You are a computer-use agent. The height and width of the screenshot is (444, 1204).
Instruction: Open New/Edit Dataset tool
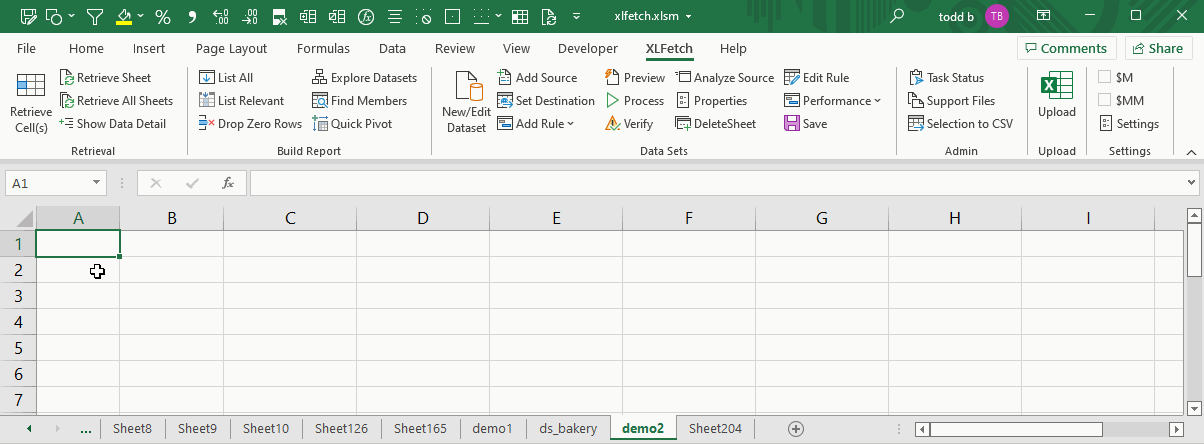pos(466,88)
